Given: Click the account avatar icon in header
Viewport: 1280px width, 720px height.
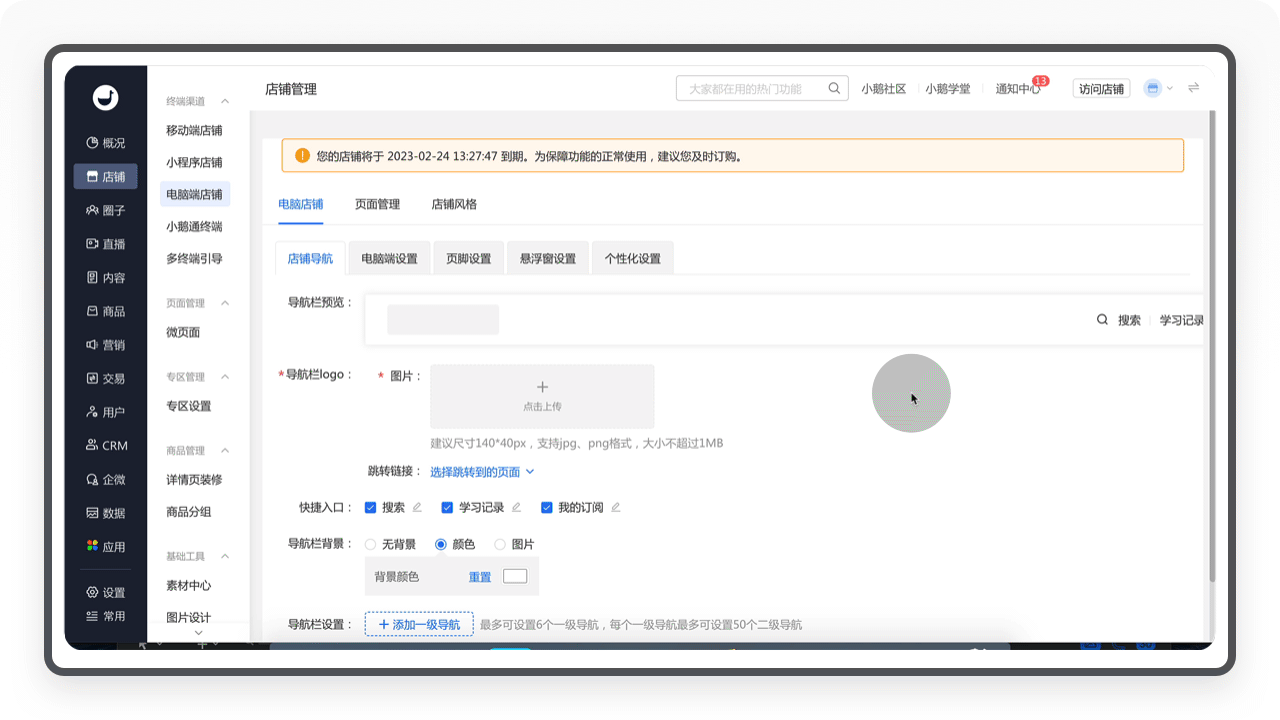Looking at the screenshot, I should click(x=1152, y=88).
